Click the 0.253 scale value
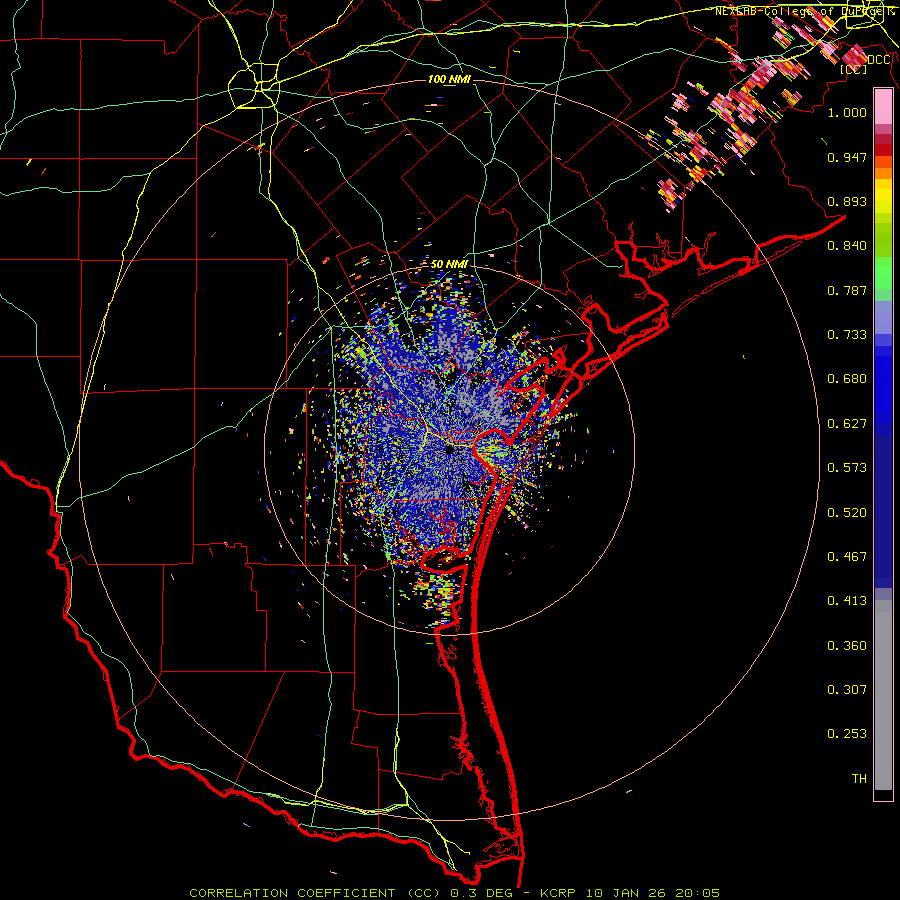The image size is (900, 900). (847, 734)
